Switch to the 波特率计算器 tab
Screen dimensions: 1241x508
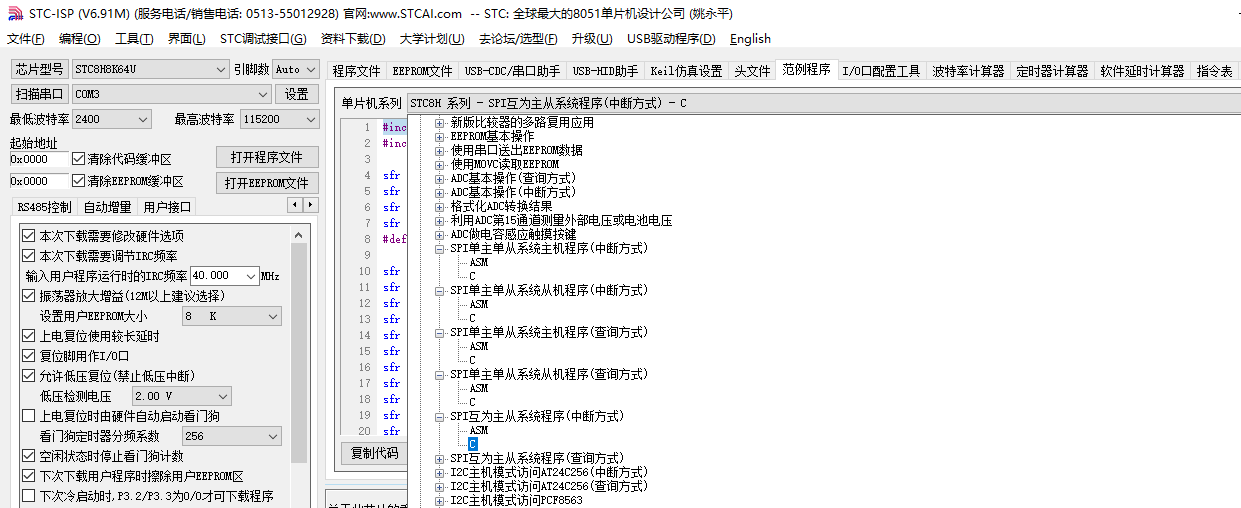tap(968, 71)
